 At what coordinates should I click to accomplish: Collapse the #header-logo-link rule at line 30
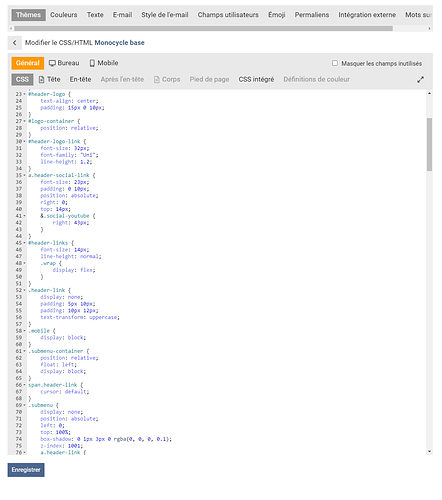(x=24, y=142)
